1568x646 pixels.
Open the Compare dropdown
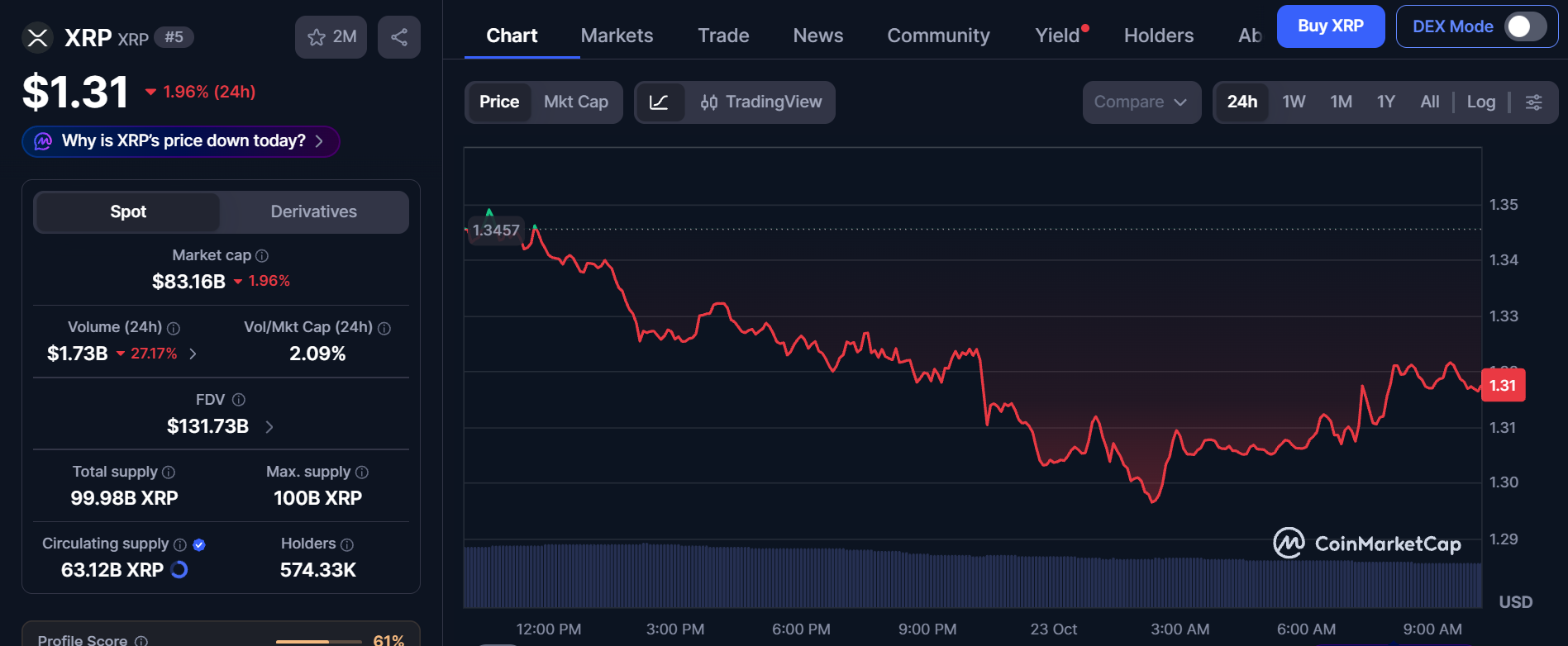pos(1141,102)
